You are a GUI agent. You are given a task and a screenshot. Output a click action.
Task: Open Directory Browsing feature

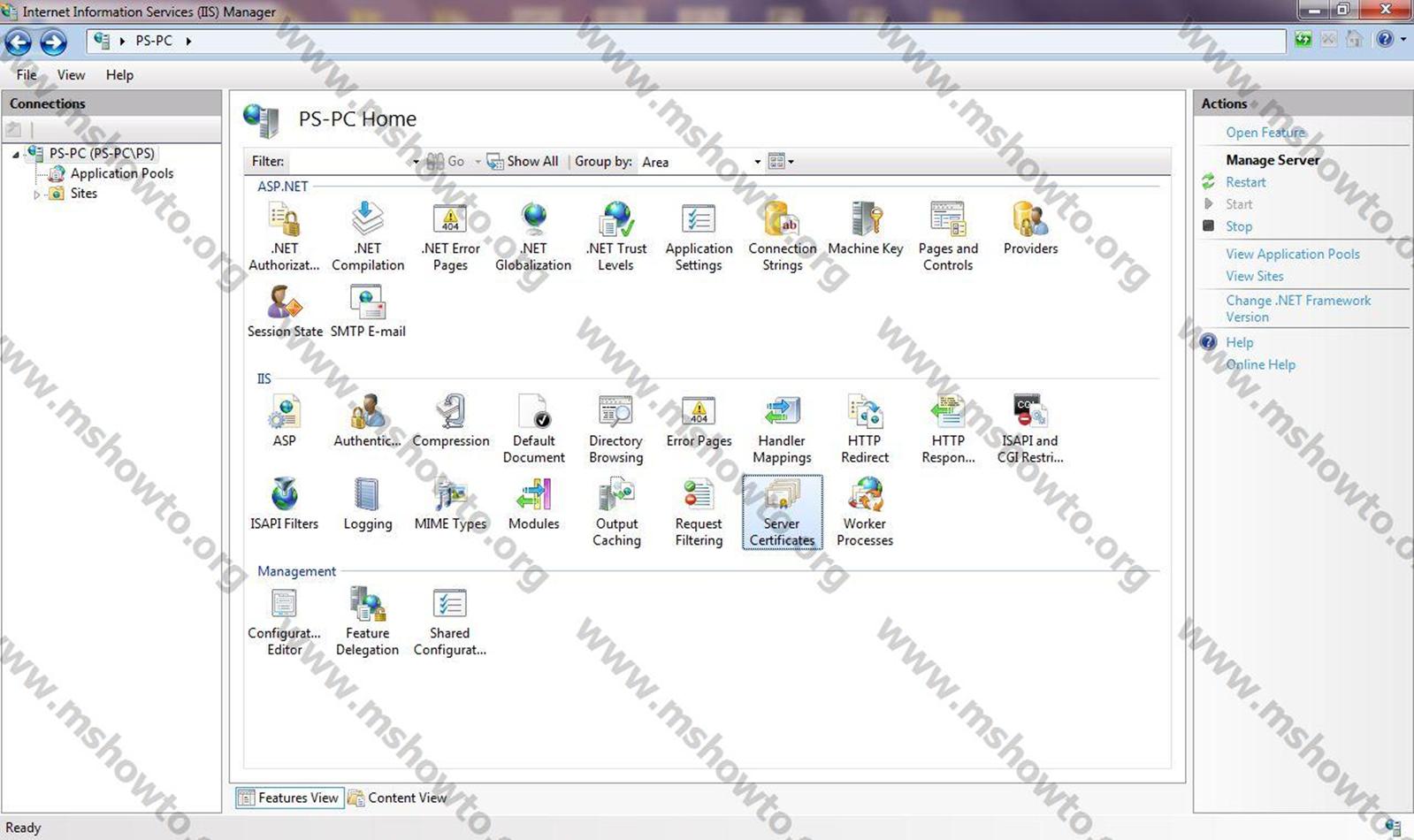(x=616, y=429)
